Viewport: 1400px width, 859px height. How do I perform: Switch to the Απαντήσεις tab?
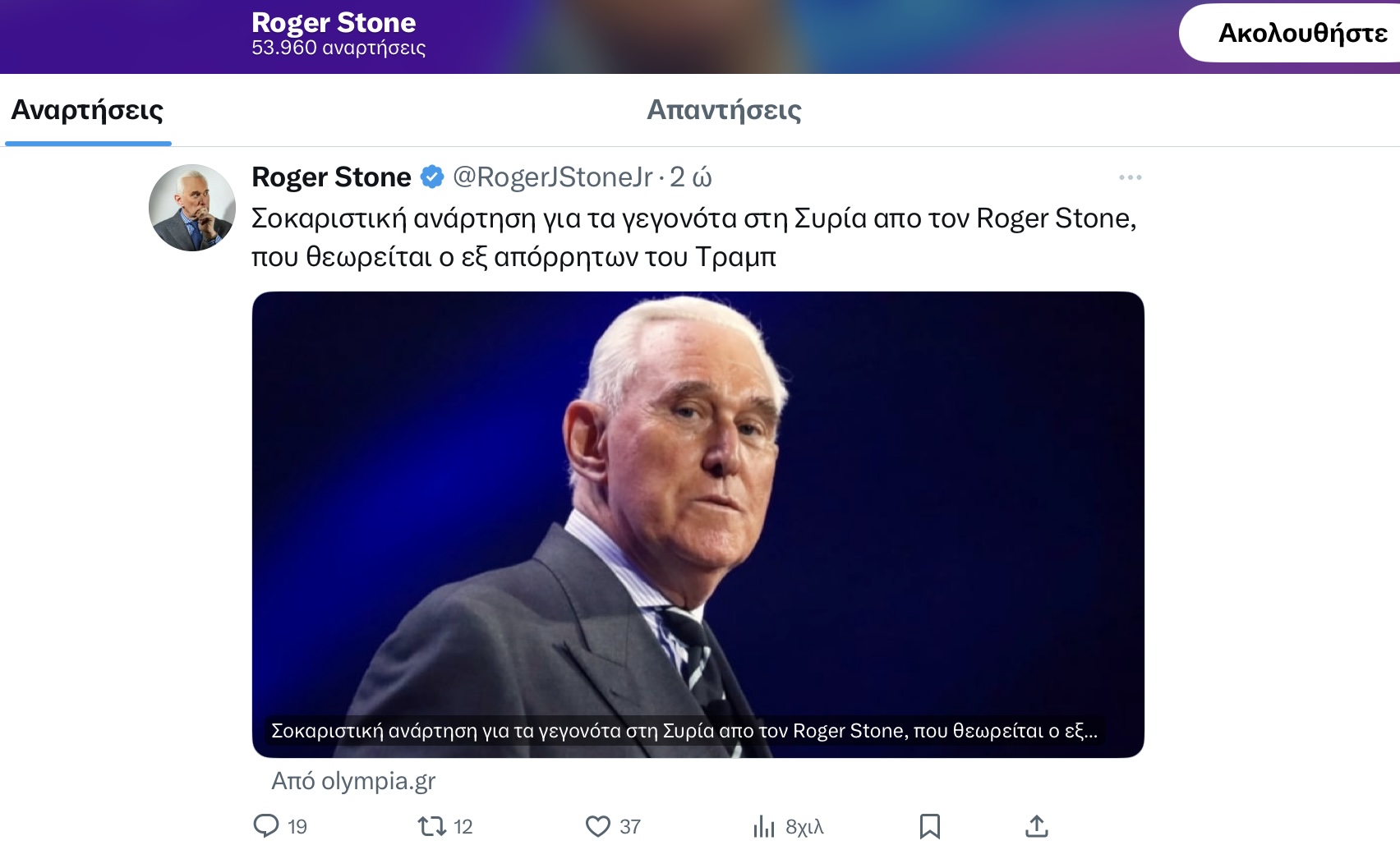point(724,110)
